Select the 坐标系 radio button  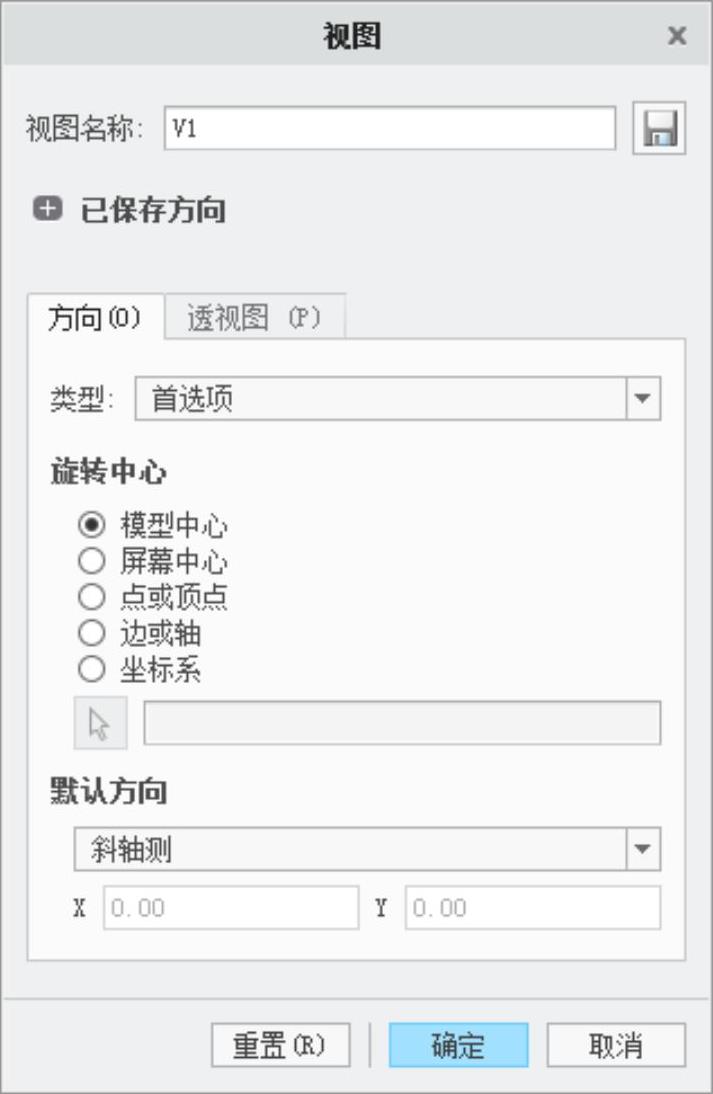pyautogui.click(x=91, y=669)
